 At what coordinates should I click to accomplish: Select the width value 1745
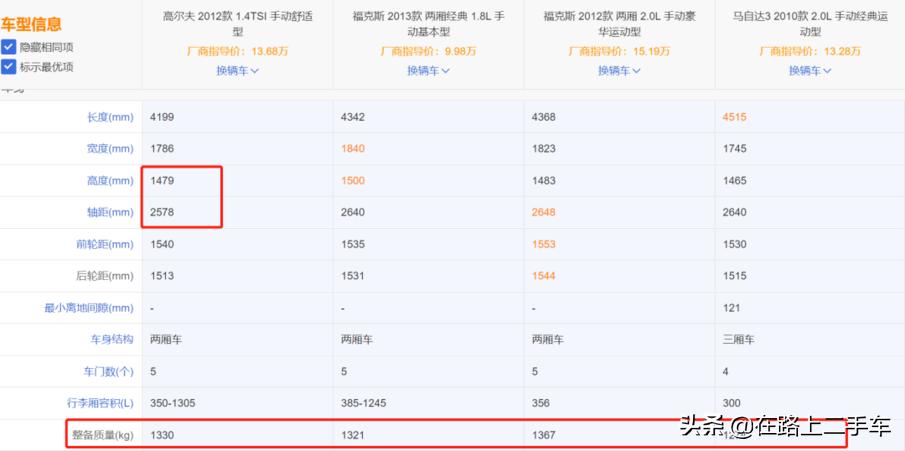coord(734,149)
